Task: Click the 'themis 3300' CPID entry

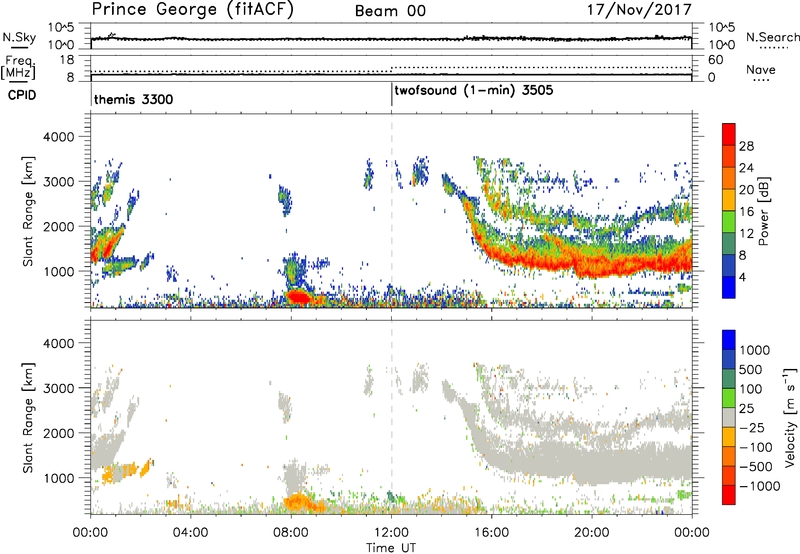Action: (134, 99)
